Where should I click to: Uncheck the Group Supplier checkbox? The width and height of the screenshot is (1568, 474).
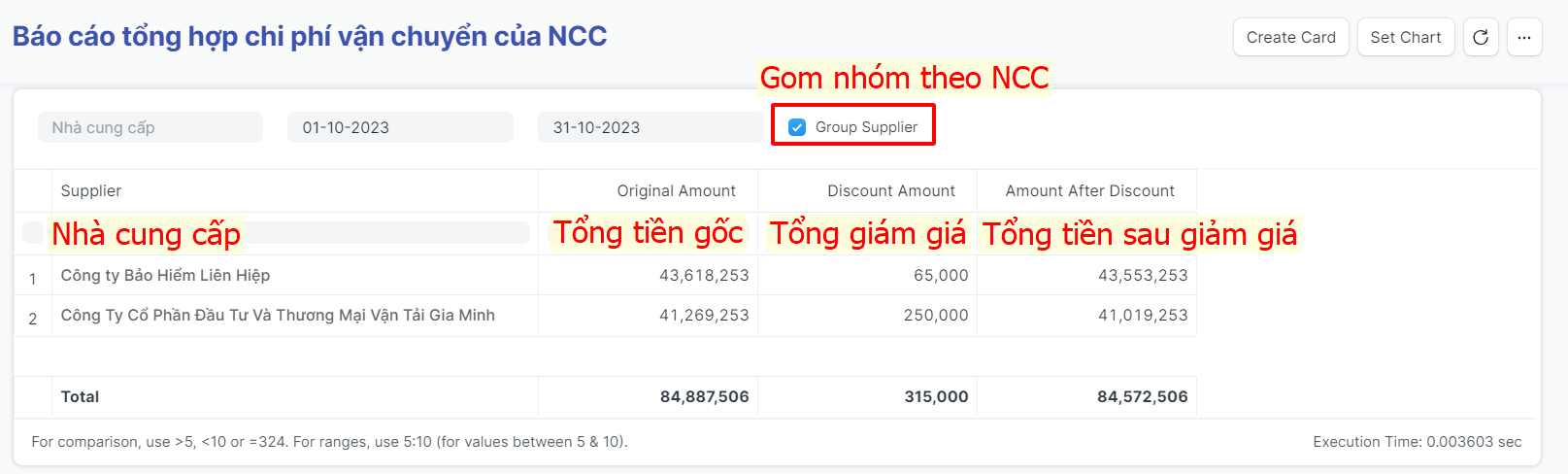pyautogui.click(x=797, y=127)
